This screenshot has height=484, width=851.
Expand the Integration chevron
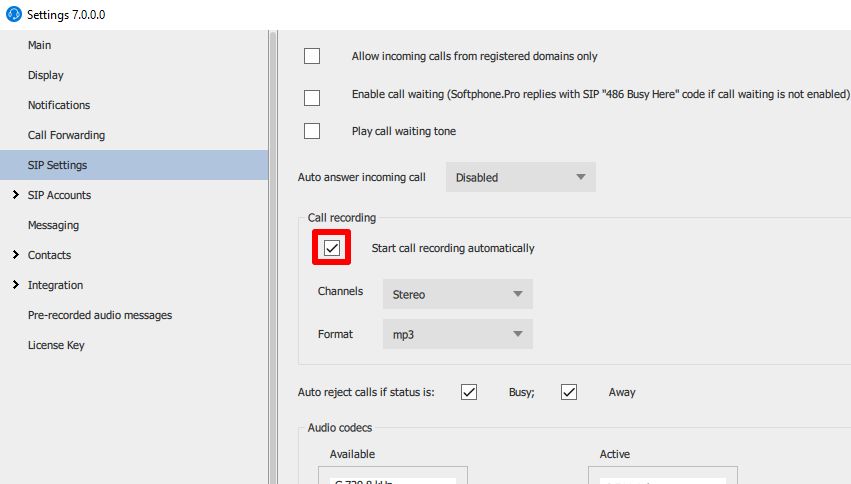pos(15,284)
